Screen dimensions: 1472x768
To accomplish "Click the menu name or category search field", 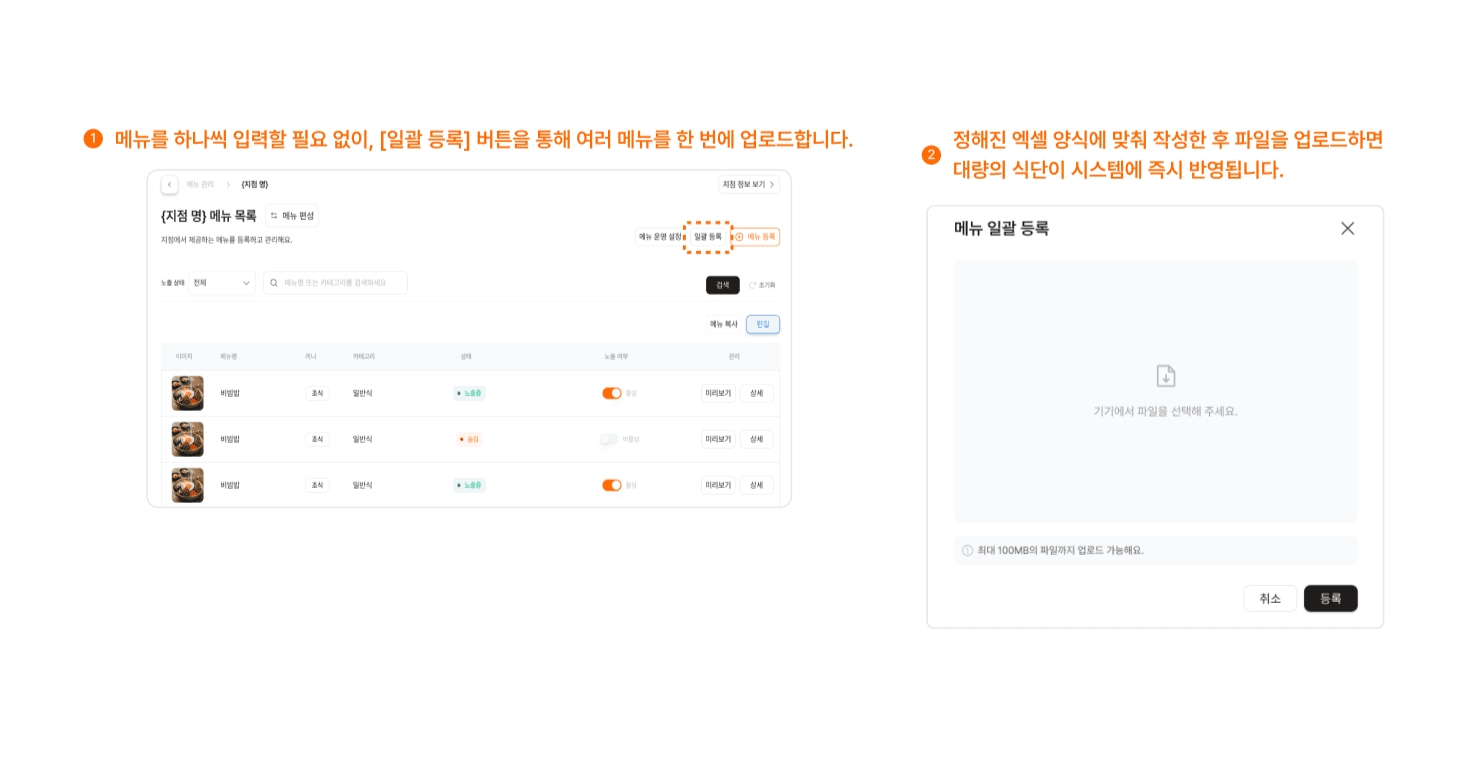I will click(x=335, y=283).
